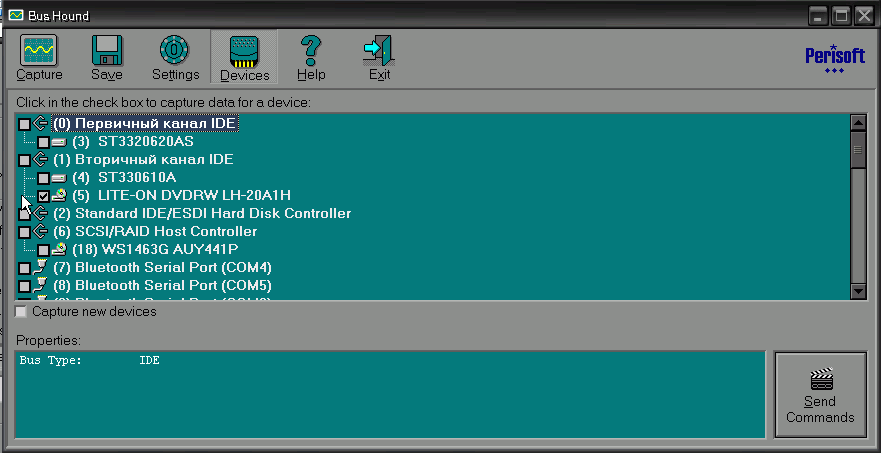Click controller icon of Первичный канал IDE
This screenshot has width=881, height=453.
pos(40,123)
